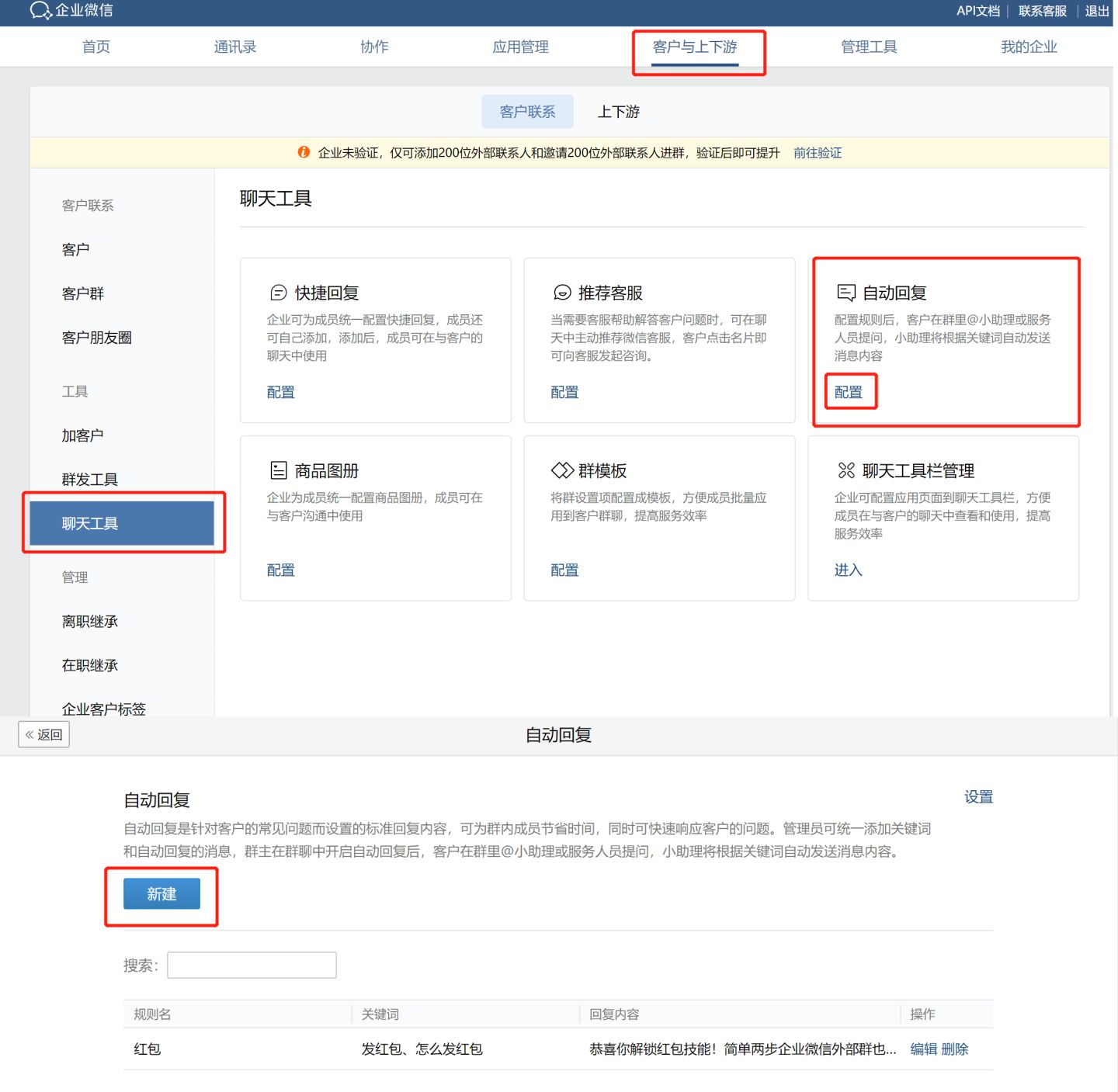Click the 返回 back button

coord(44,734)
